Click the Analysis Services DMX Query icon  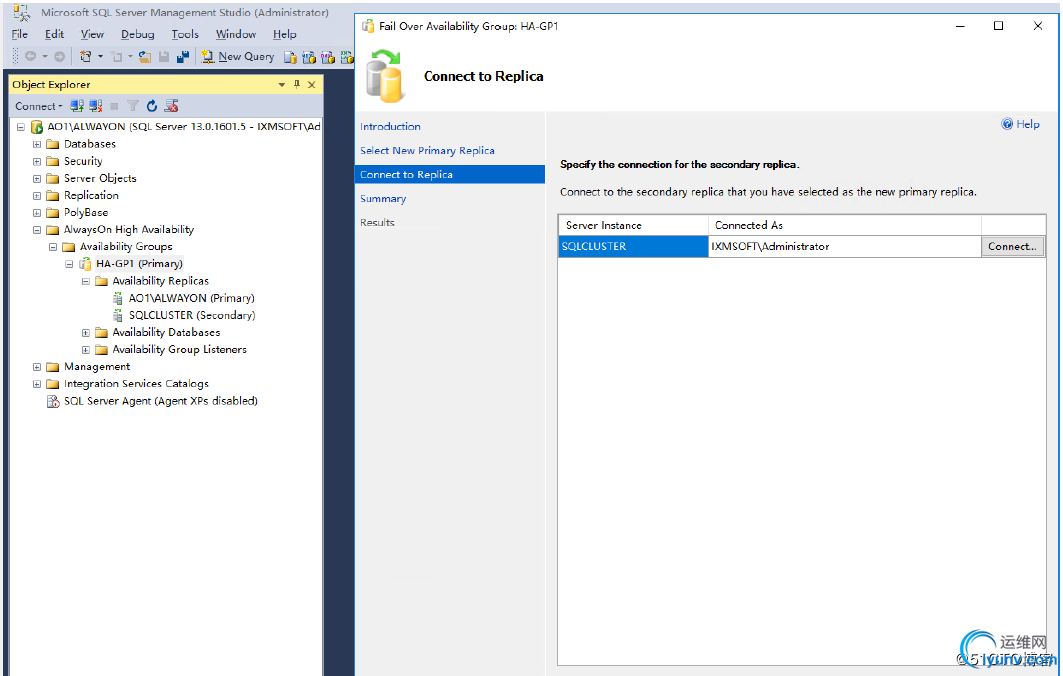point(328,57)
